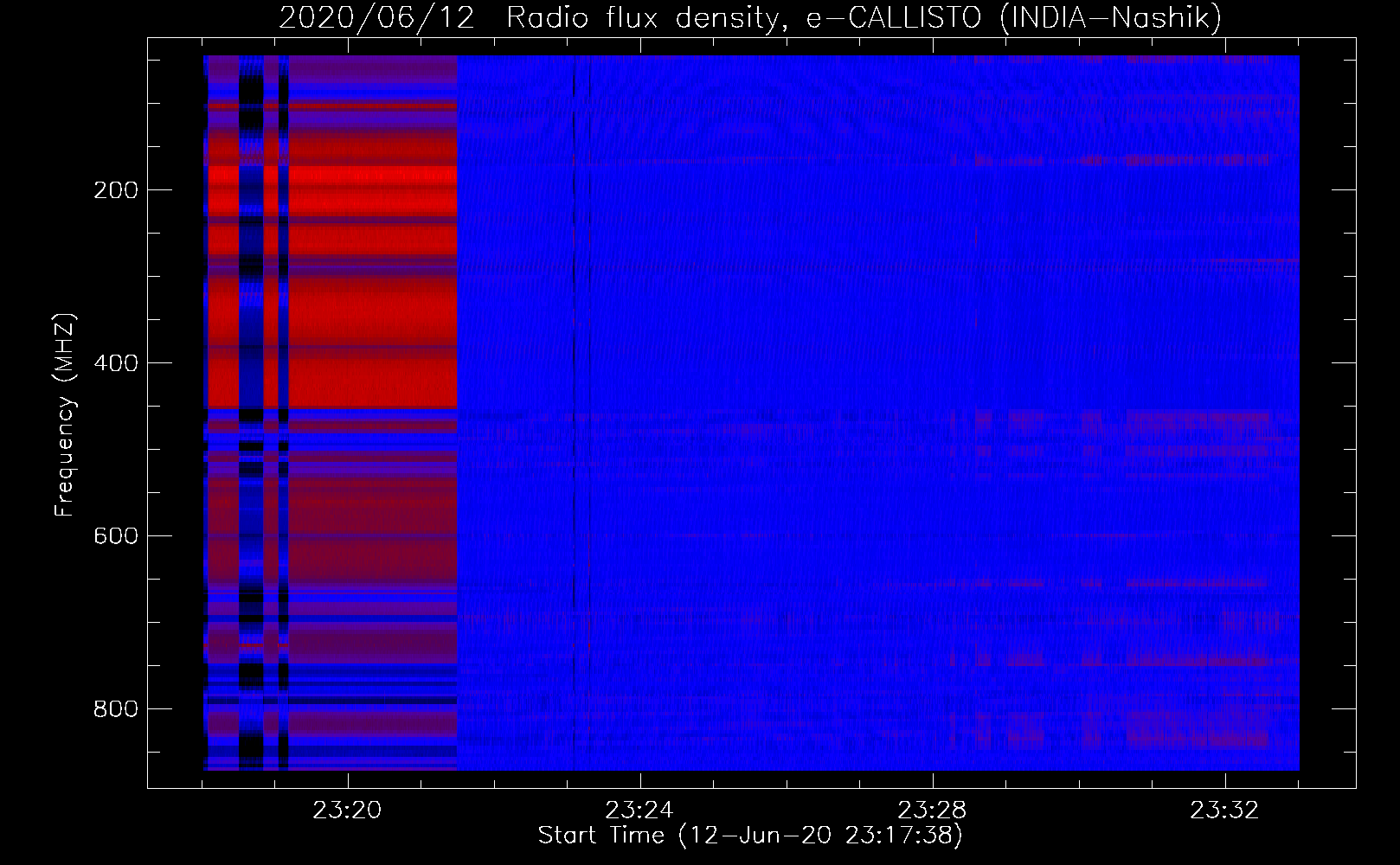The width and height of the screenshot is (1400, 865).
Task: Click the 23:32 time tick label
Action: (1224, 811)
